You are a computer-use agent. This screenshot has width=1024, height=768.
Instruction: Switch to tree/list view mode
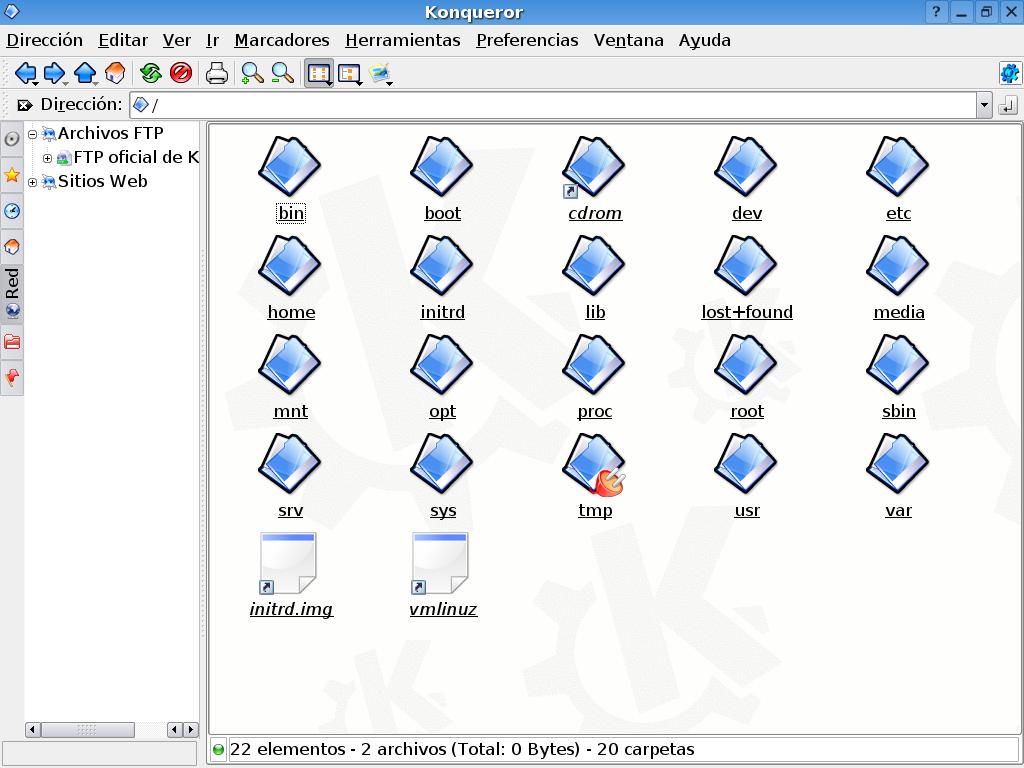point(349,73)
